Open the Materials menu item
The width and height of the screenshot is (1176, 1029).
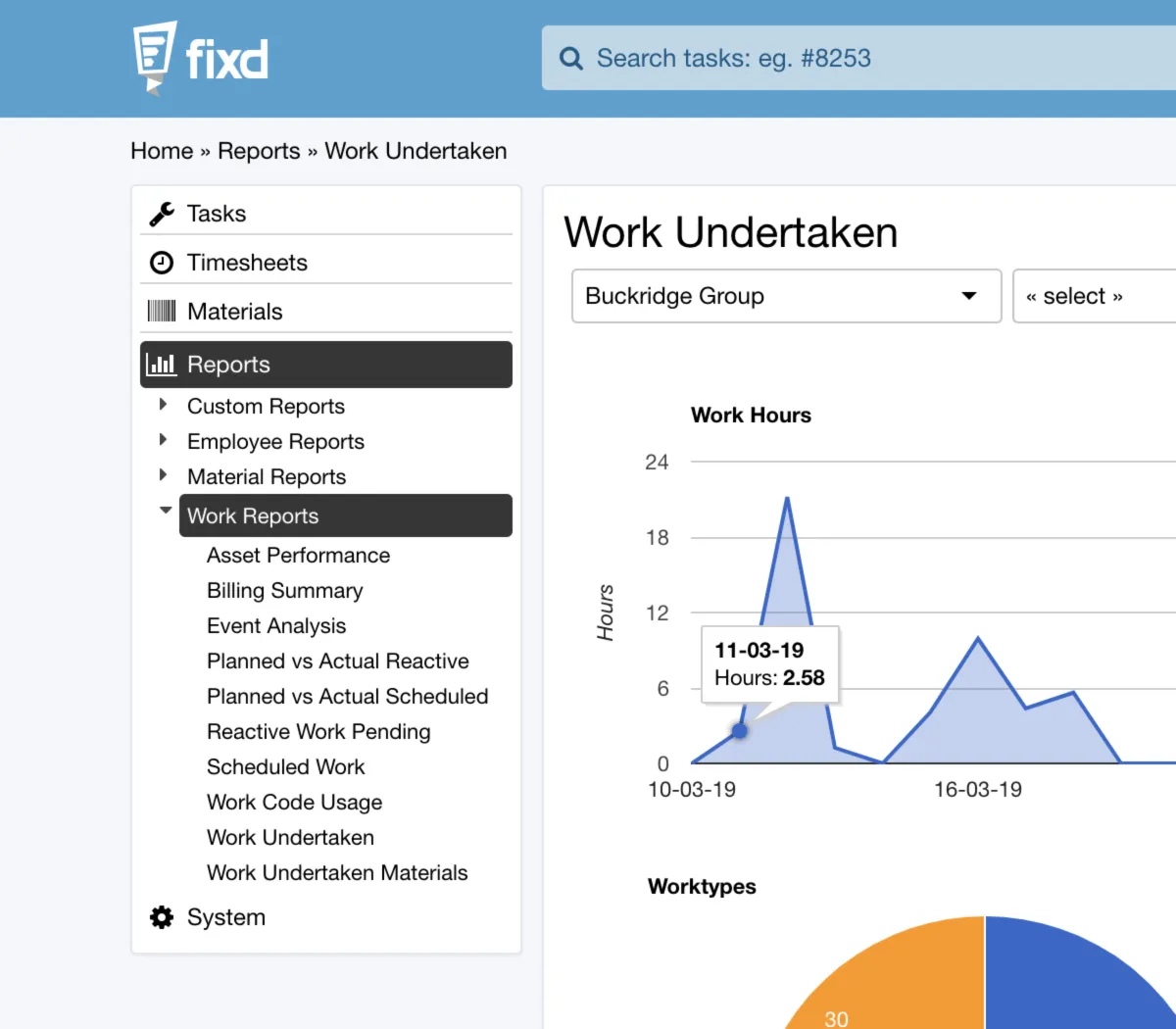click(326, 312)
